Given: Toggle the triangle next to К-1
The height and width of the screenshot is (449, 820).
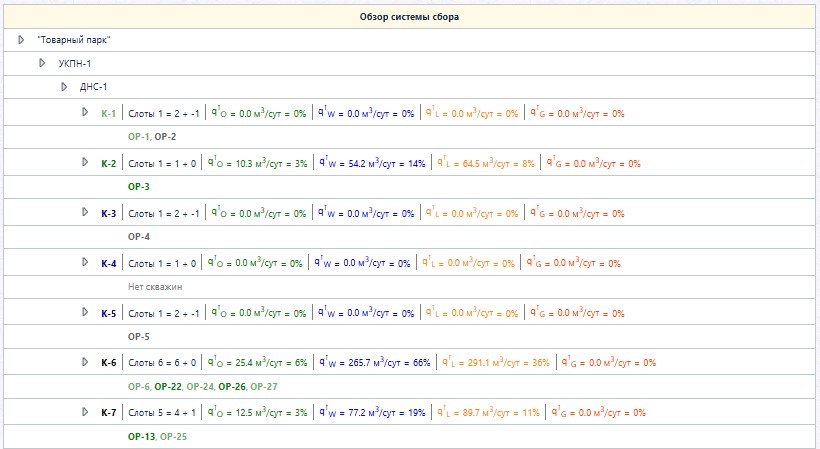Looking at the screenshot, I should coord(85,112).
